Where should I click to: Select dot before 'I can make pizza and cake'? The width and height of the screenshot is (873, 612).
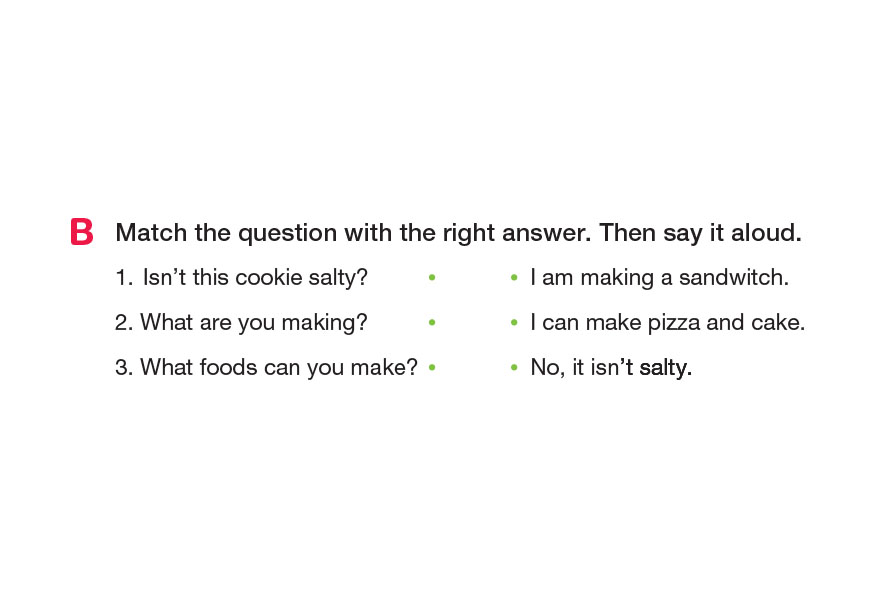pyautogui.click(x=513, y=322)
